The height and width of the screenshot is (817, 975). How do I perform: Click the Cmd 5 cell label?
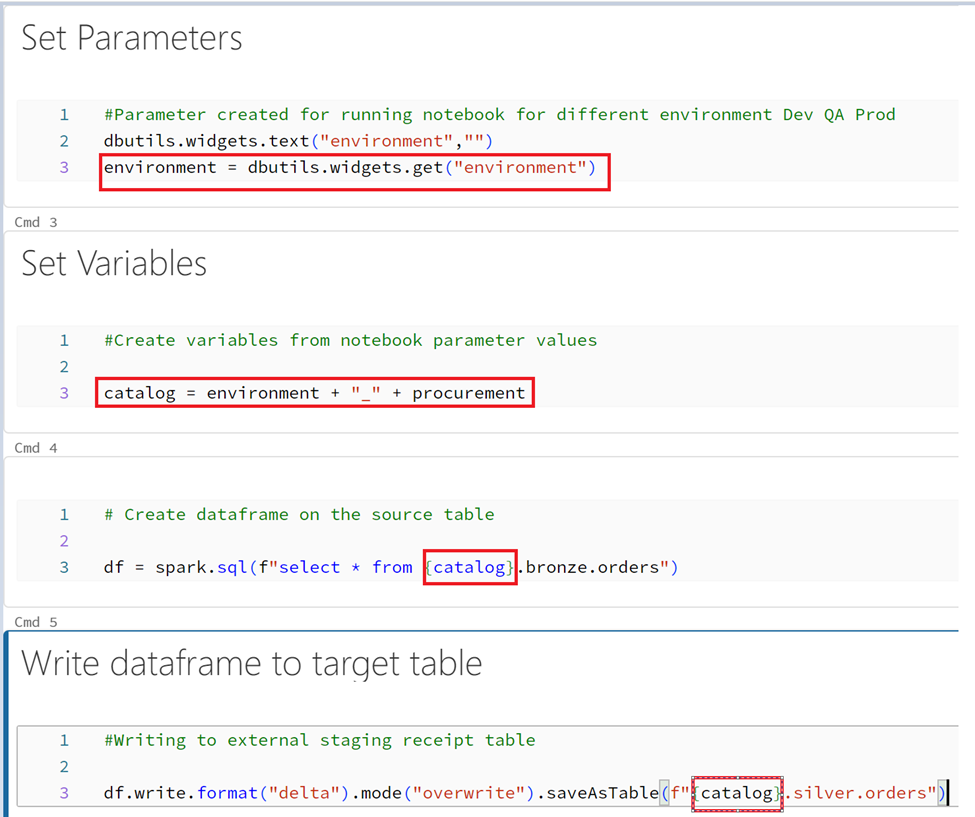coord(35,622)
